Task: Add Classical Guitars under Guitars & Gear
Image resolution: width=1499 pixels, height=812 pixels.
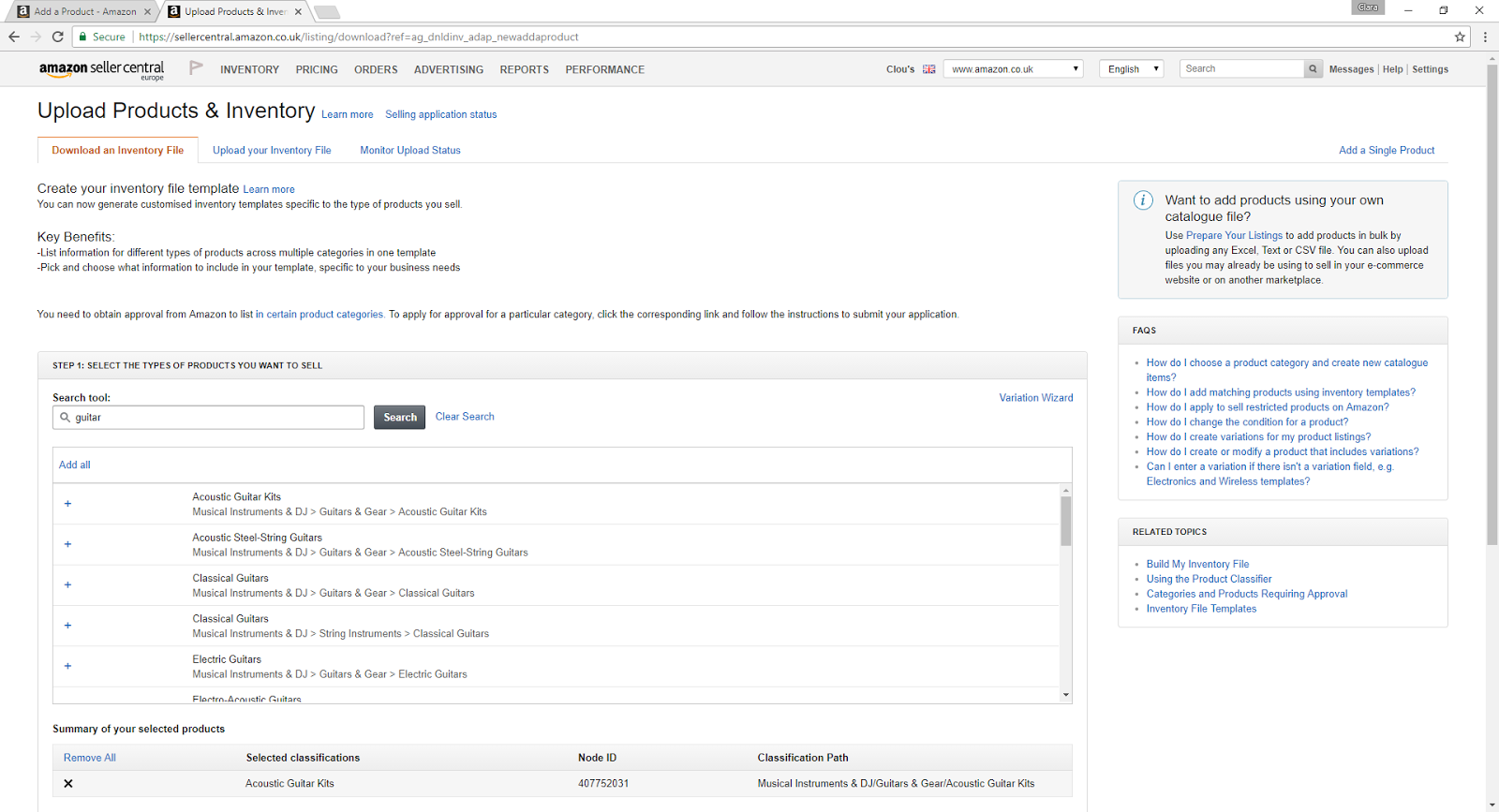Action: [67, 585]
